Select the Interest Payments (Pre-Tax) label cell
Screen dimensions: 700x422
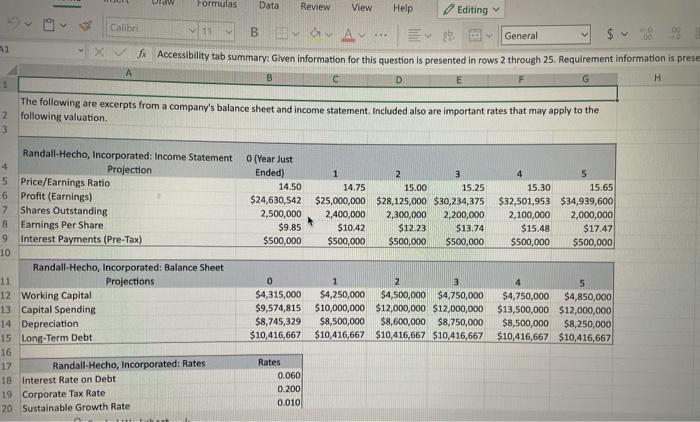(x=127, y=239)
